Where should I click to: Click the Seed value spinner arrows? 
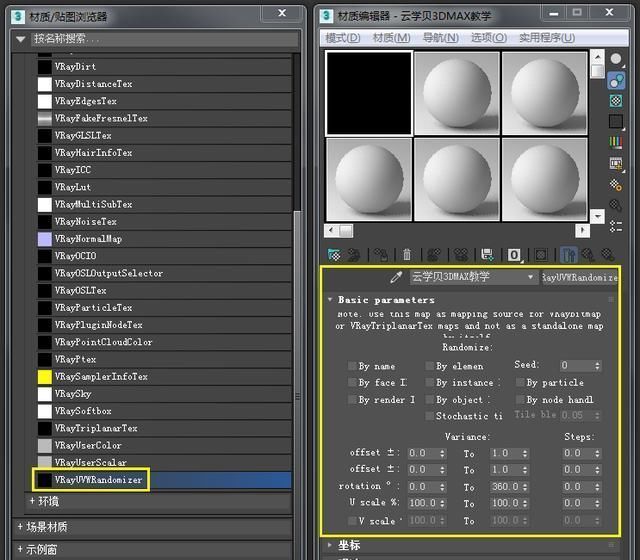tap(597, 365)
